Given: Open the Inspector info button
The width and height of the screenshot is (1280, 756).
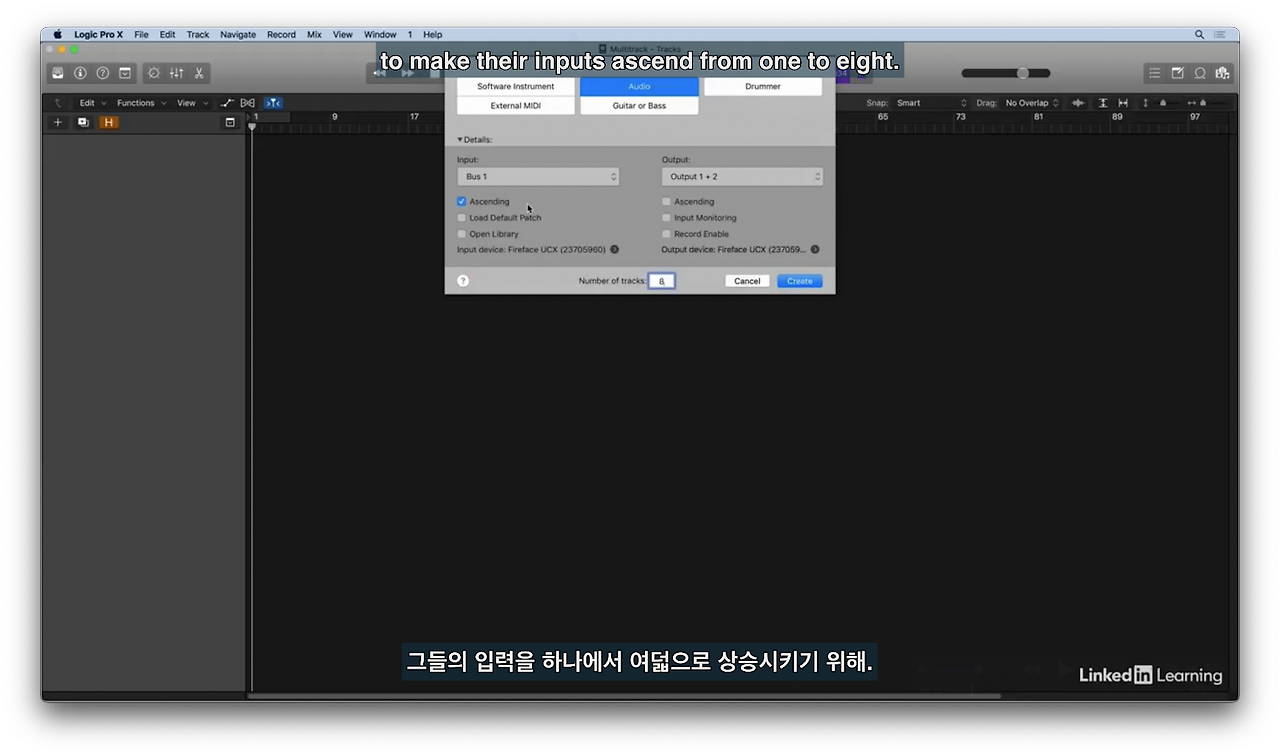Looking at the screenshot, I should point(80,73).
